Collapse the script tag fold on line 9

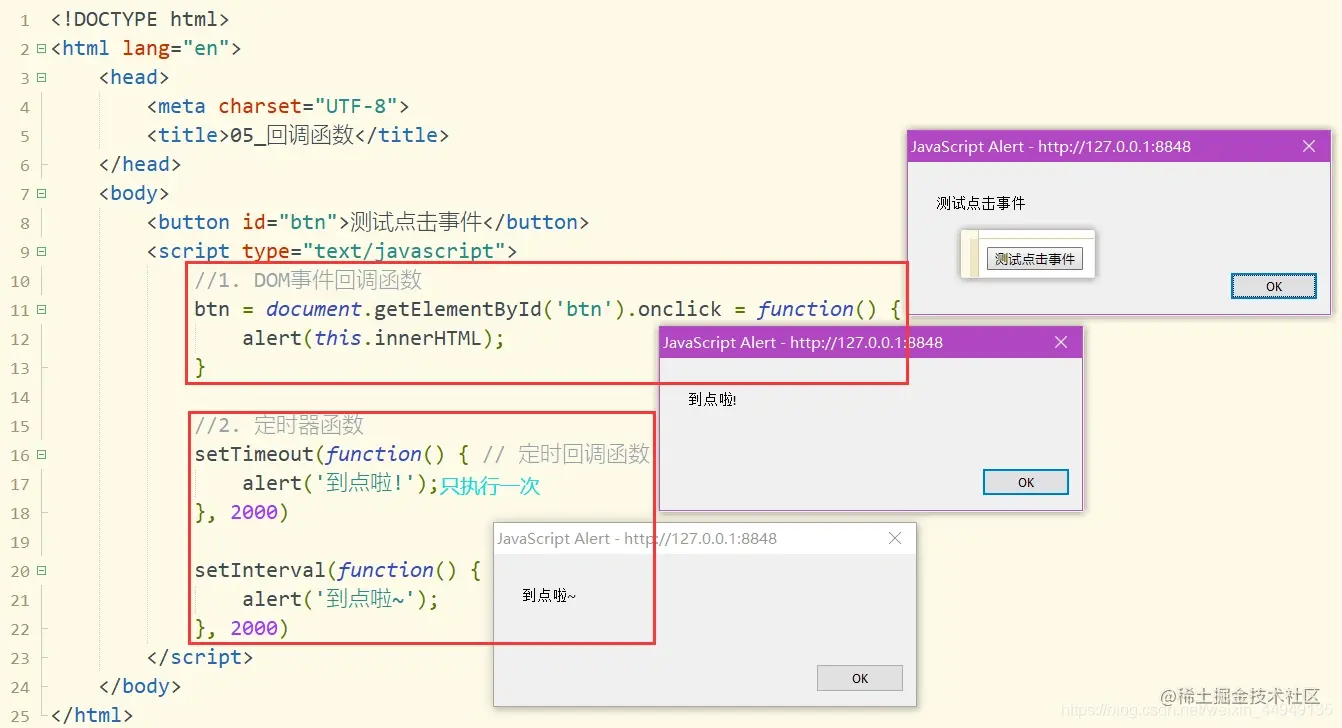click(41, 251)
